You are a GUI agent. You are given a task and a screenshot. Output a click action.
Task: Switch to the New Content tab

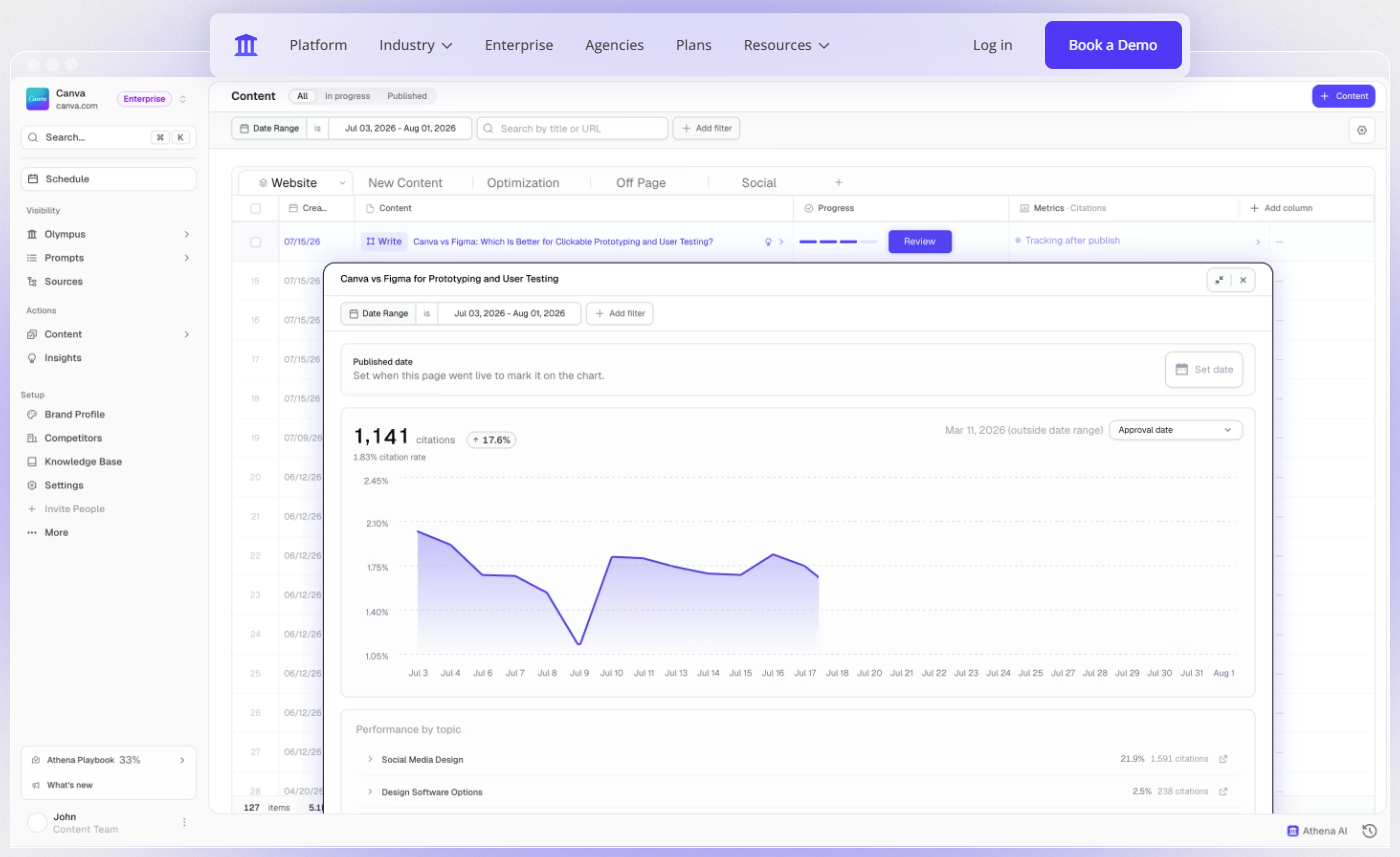[405, 183]
